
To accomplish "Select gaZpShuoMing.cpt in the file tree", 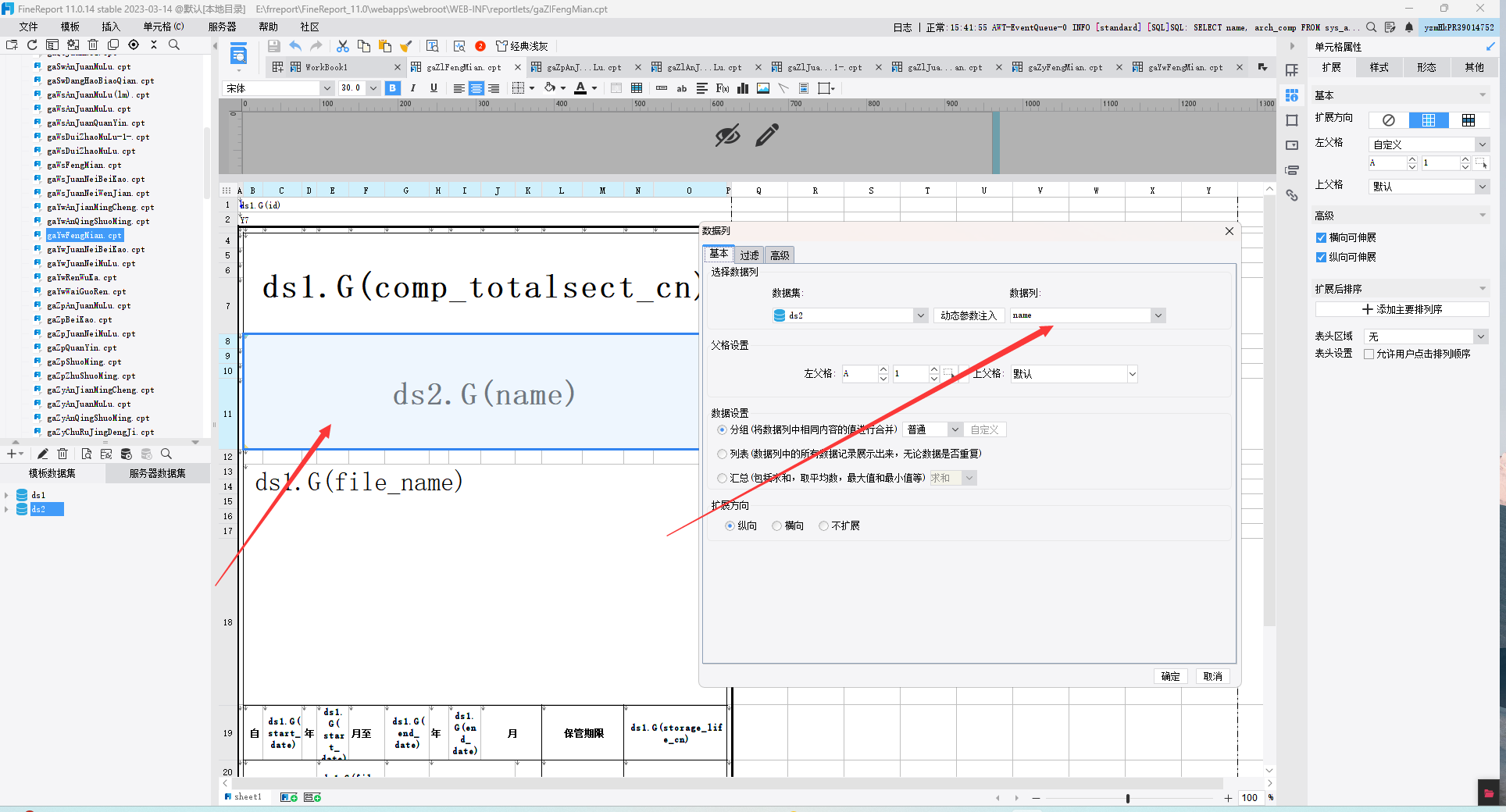I will point(84,361).
